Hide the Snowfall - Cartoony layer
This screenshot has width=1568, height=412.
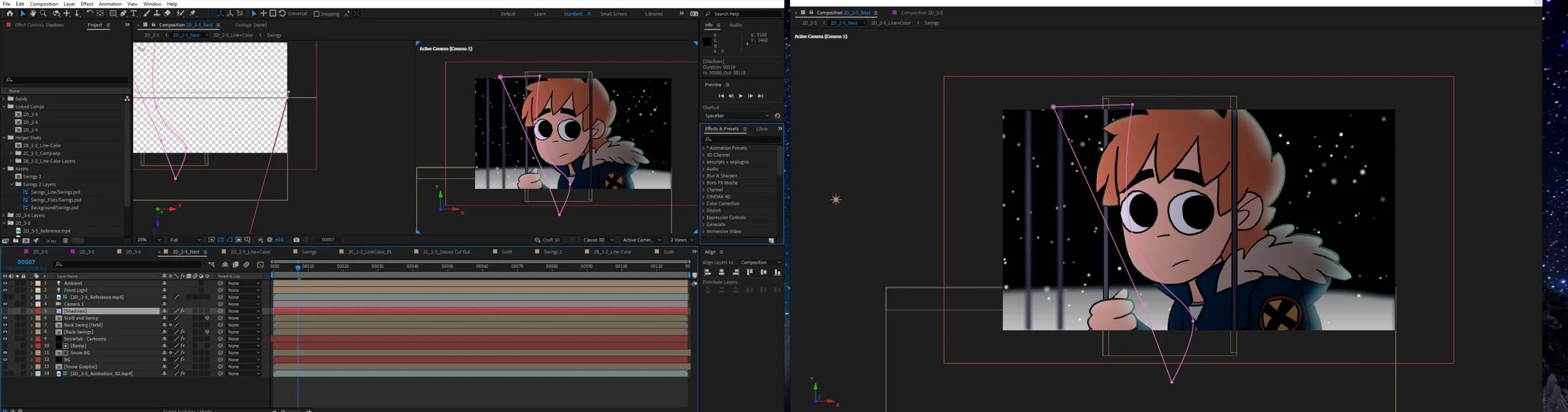pyautogui.click(x=5, y=339)
